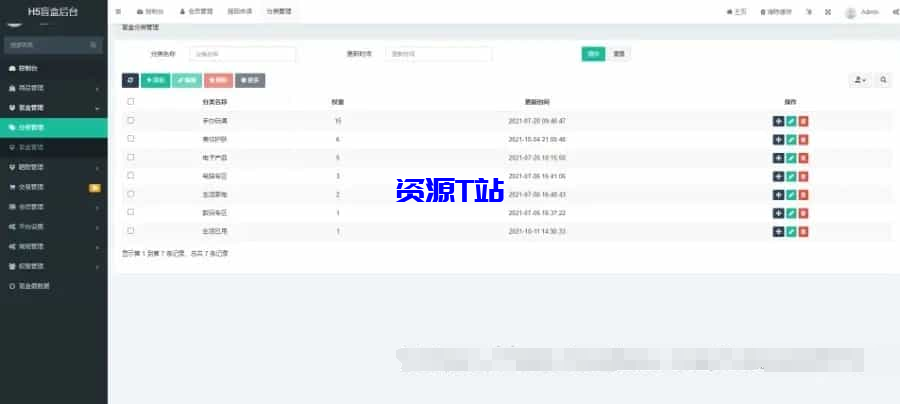The image size is (900, 404).
Task: Click the clear cache link with trash icon
Action: tap(775, 12)
